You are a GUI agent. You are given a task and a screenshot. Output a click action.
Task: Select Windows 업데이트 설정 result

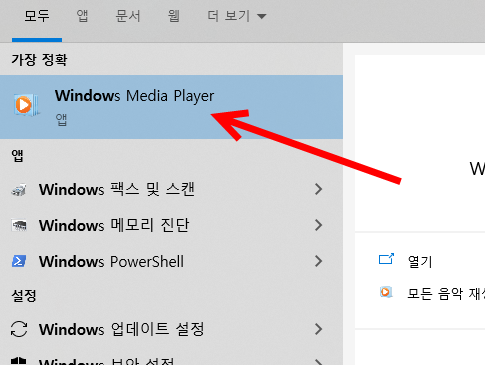pyautogui.click(x=171, y=329)
